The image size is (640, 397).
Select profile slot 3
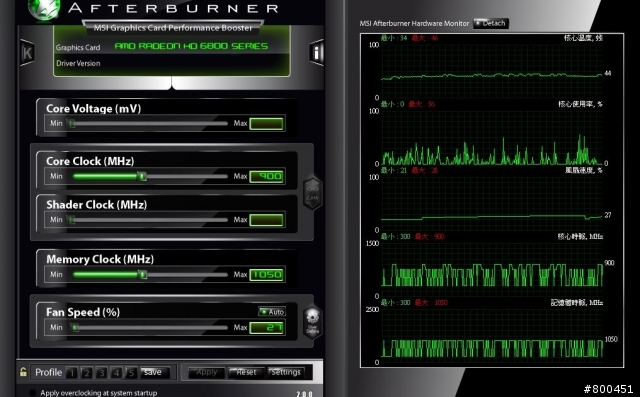102,373
